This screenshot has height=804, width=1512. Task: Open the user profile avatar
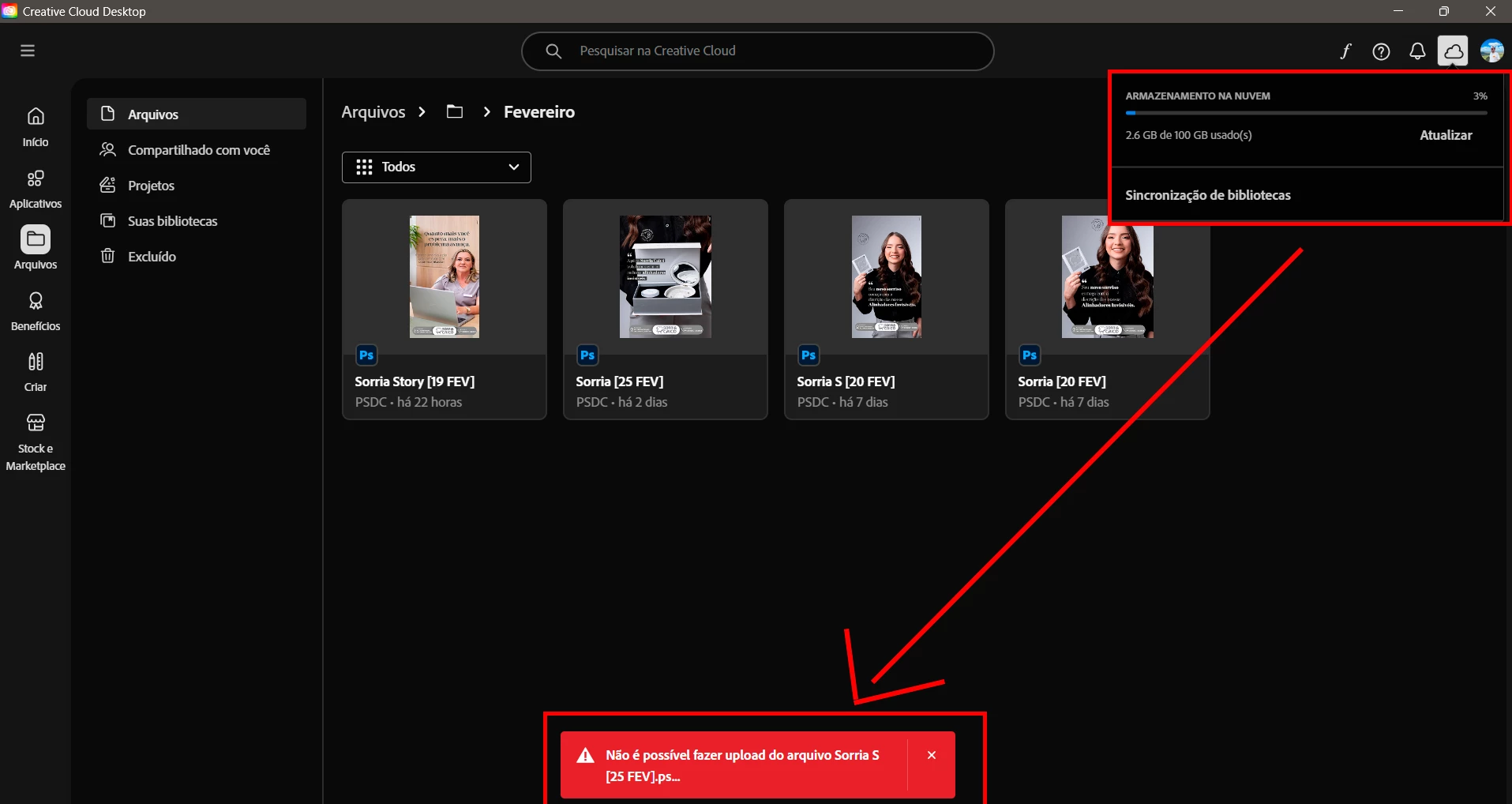(x=1491, y=51)
